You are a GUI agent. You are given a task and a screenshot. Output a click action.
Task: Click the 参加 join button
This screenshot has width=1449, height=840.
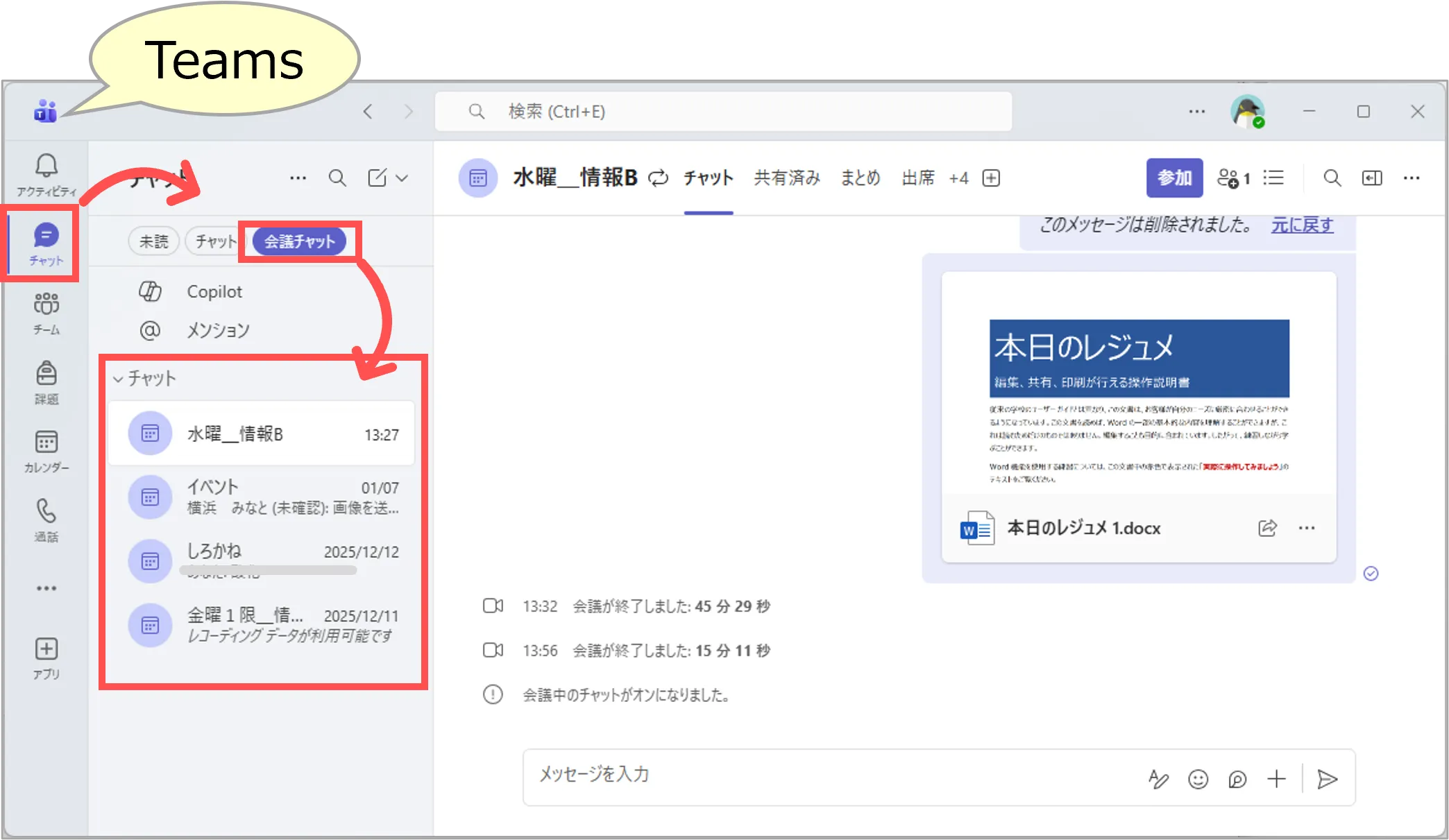1174,178
